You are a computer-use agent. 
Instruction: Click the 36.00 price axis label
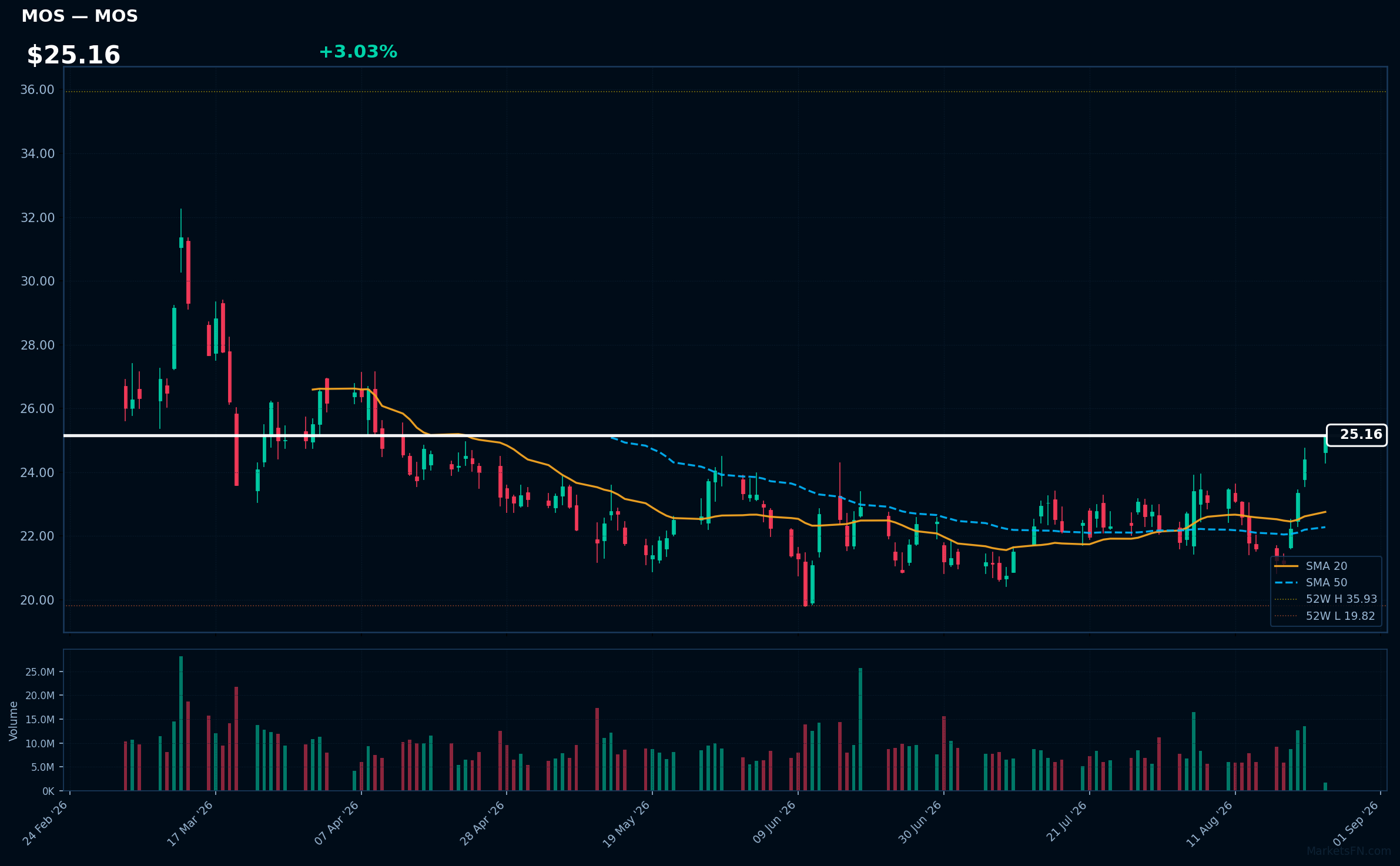point(37,90)
